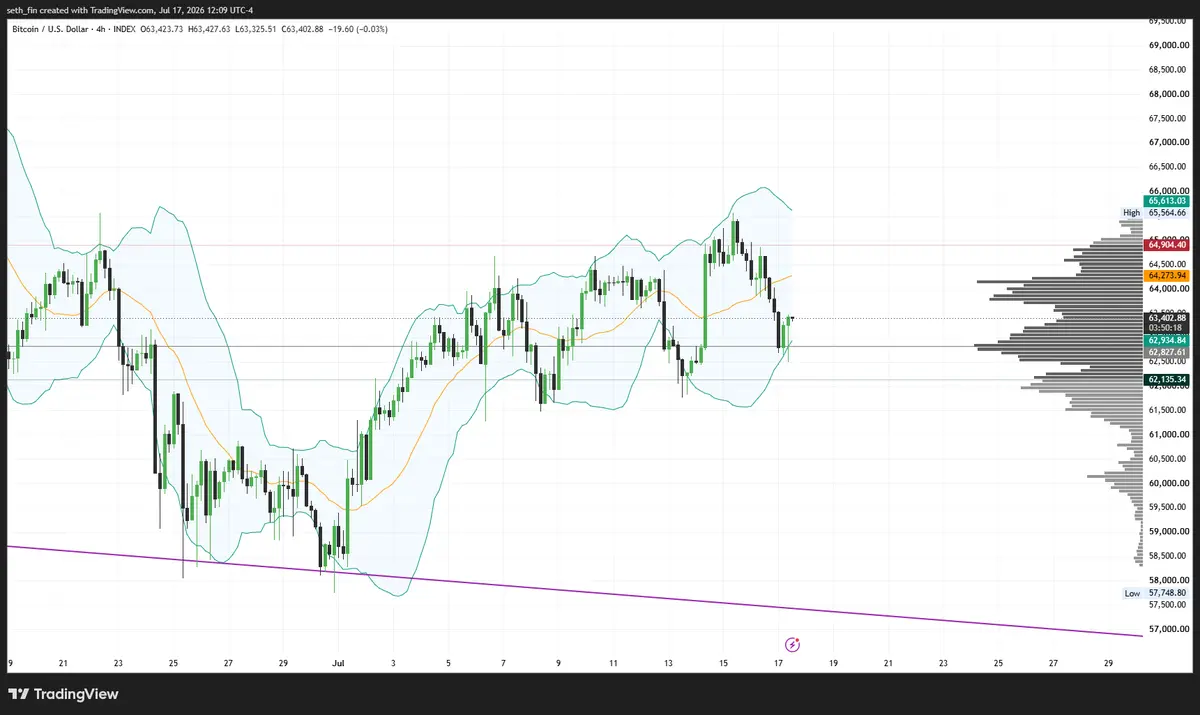Click the High 65,564.66 marker label

click(1154, 212)
